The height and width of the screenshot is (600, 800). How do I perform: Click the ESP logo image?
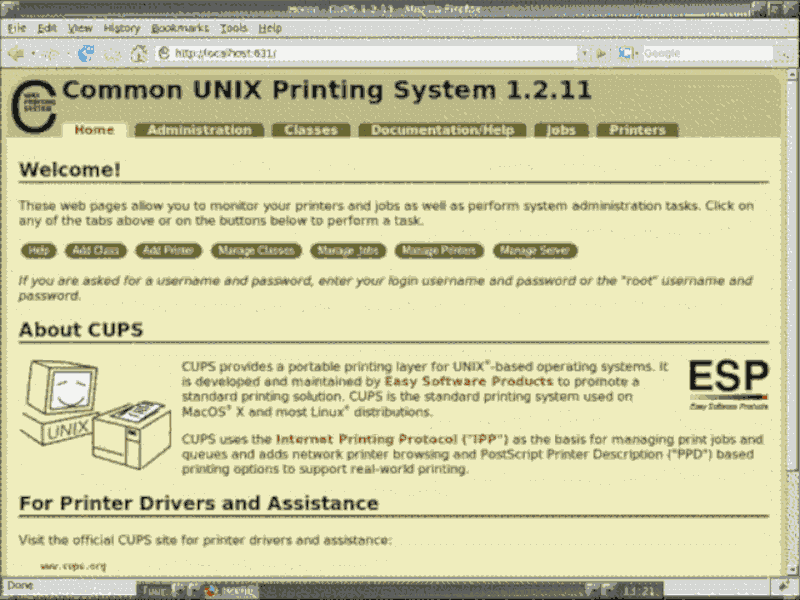pyautogui.click(x=729, y=385)
